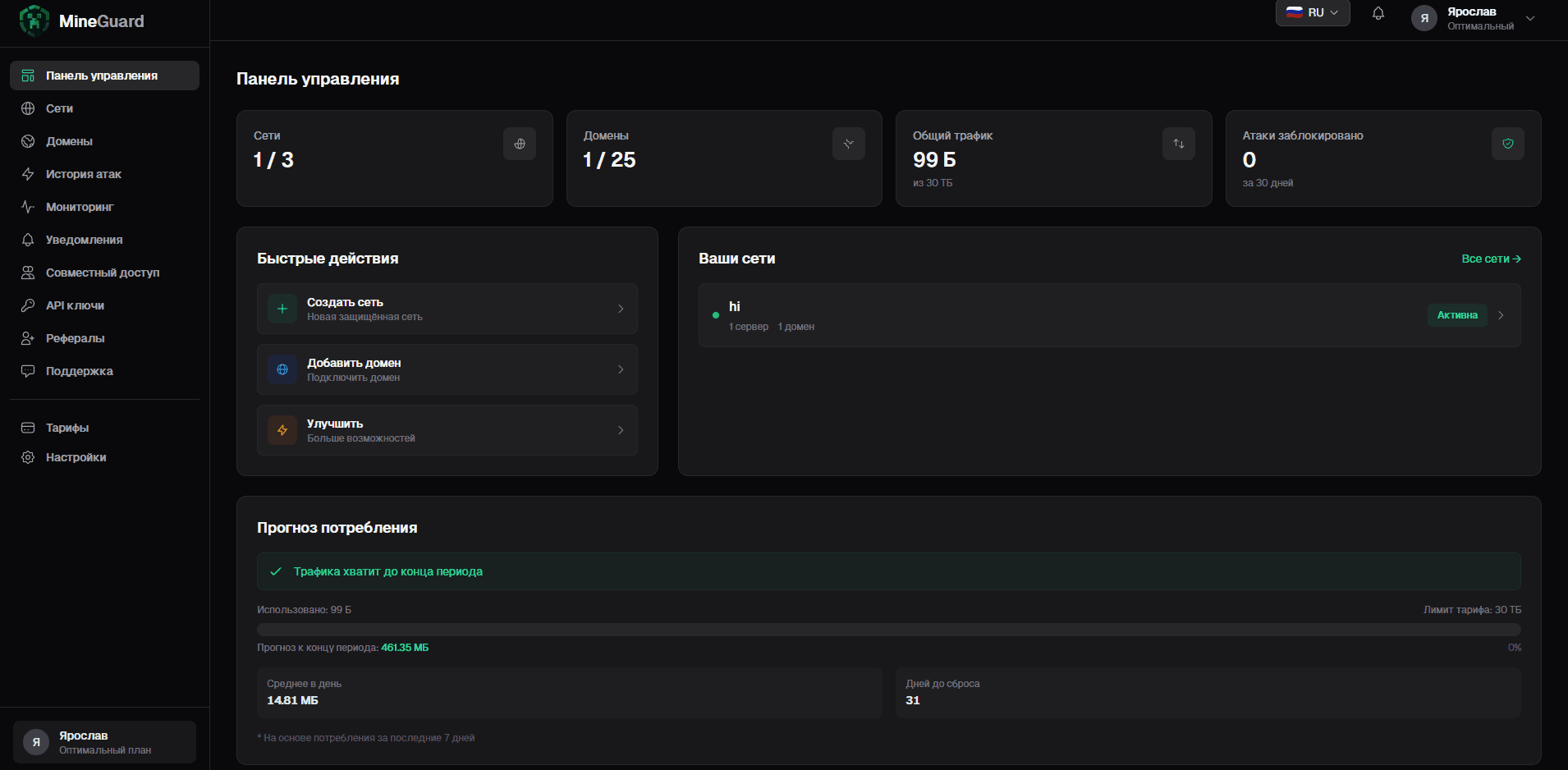Click the forecast value 461.35 МБ

pos(405,648)
